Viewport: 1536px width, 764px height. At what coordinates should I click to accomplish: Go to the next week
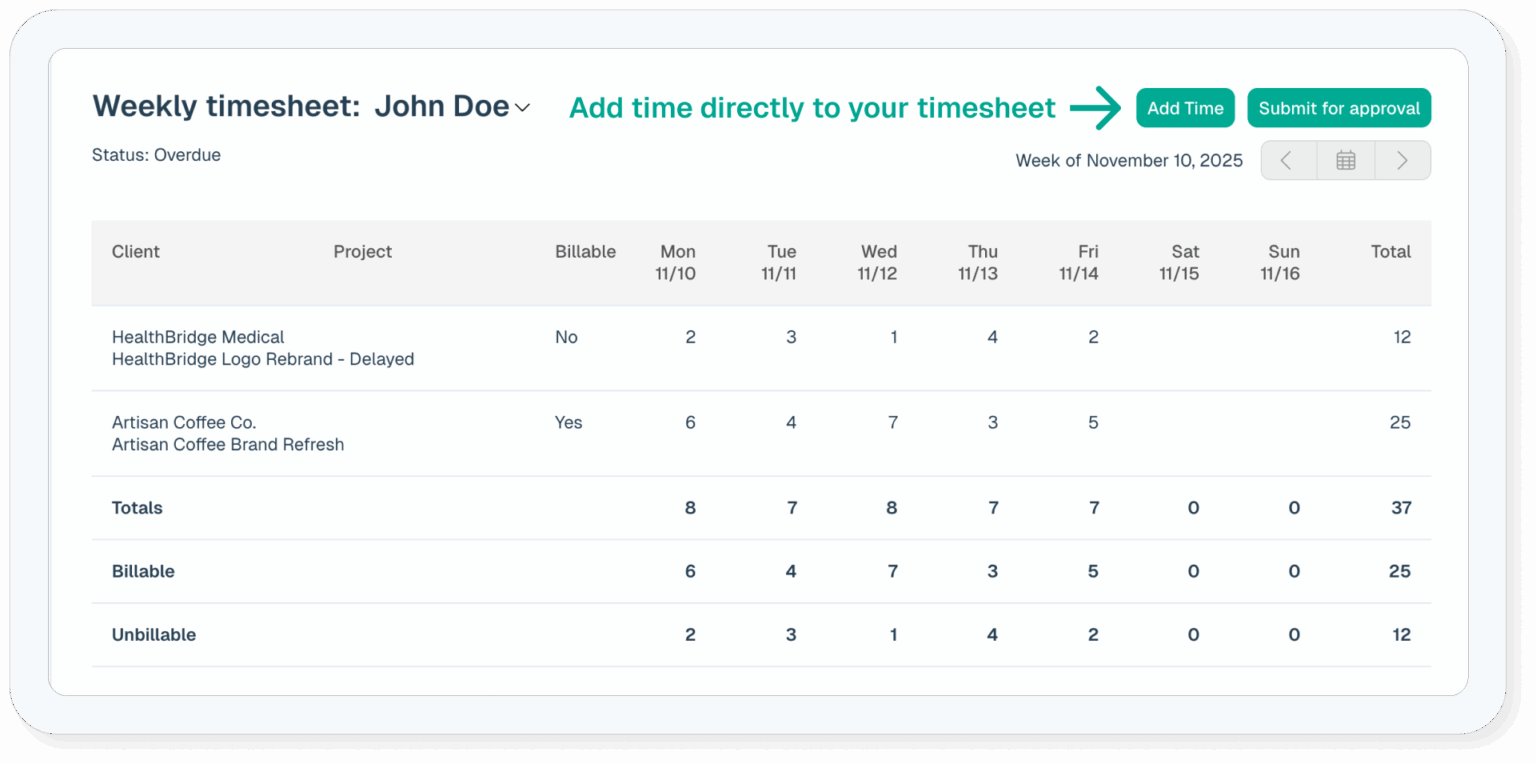tap(1403, 160)
